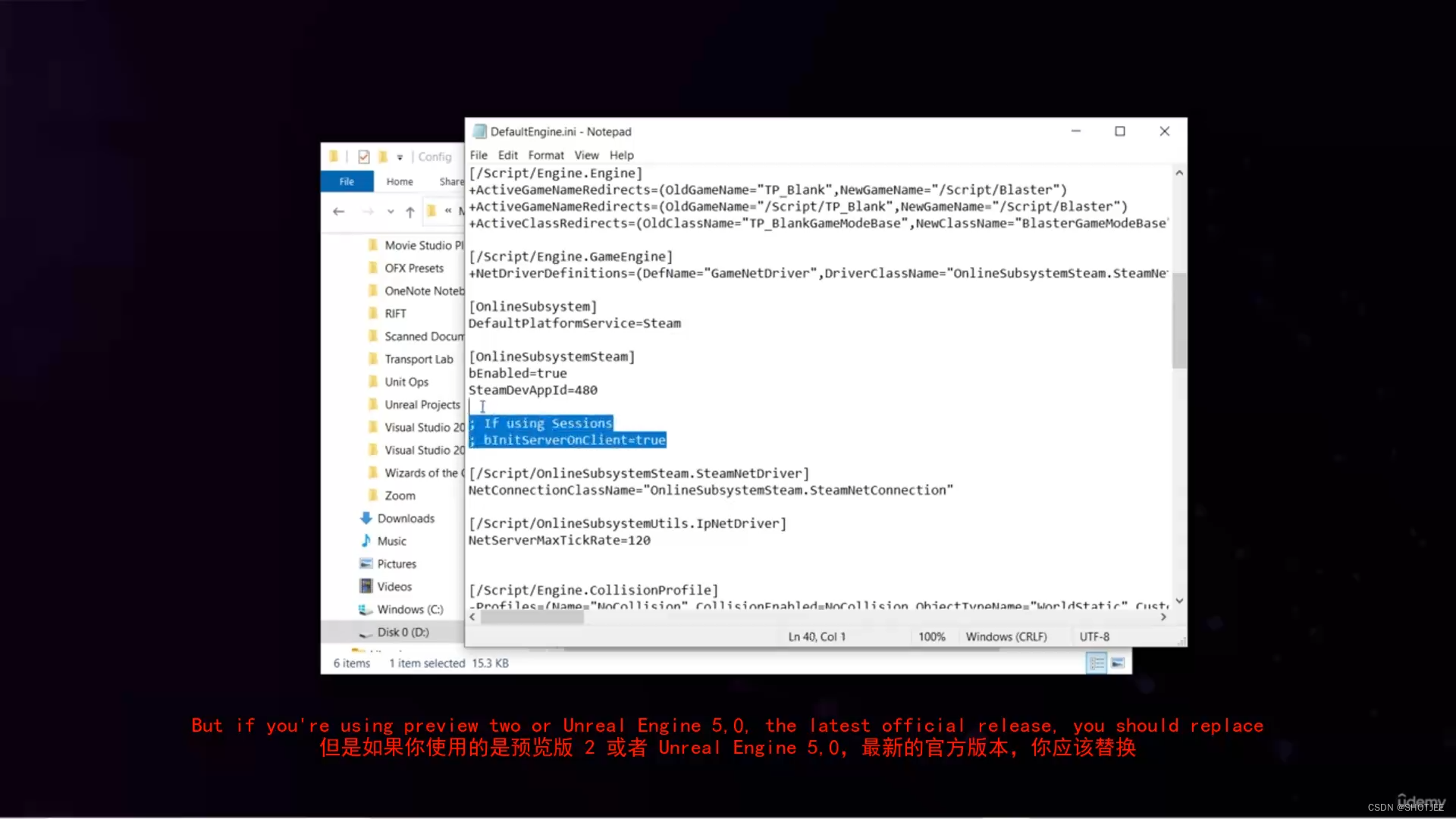
Task: Switch to the Home ribbon tab in Explorer
Action: click(x=400, y=181)
